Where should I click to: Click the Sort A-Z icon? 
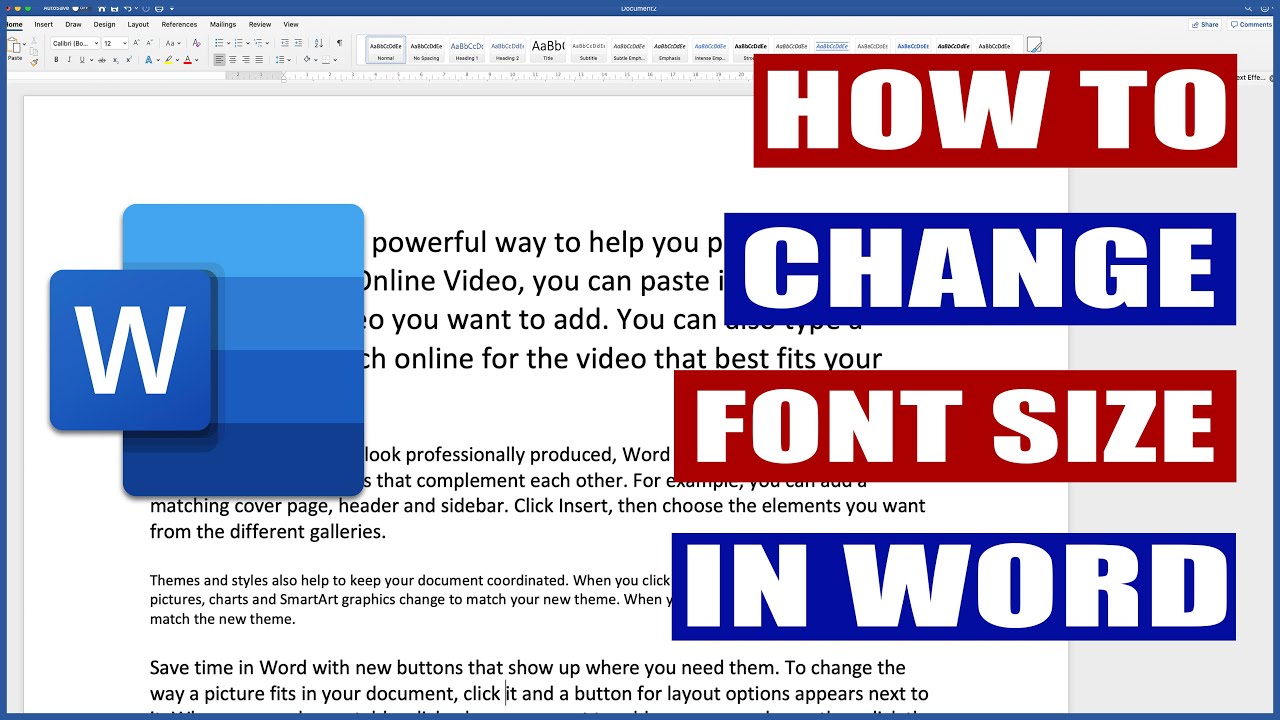[x=319, y=42]
